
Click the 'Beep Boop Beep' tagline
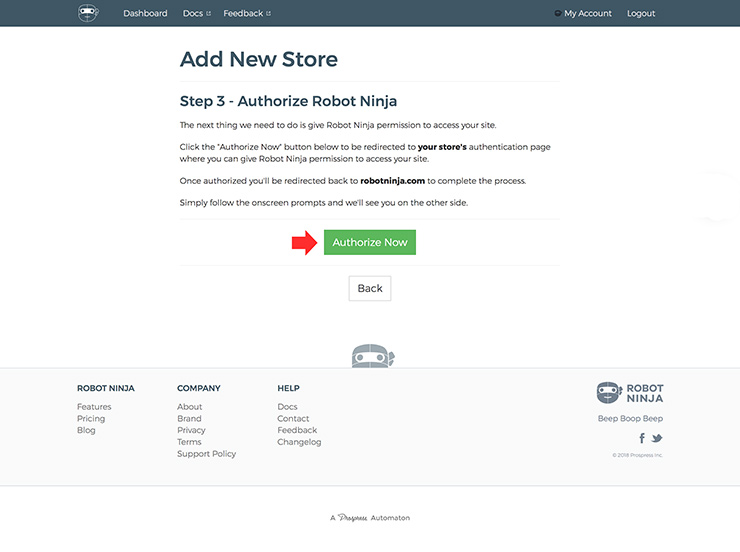pos(630,418)
